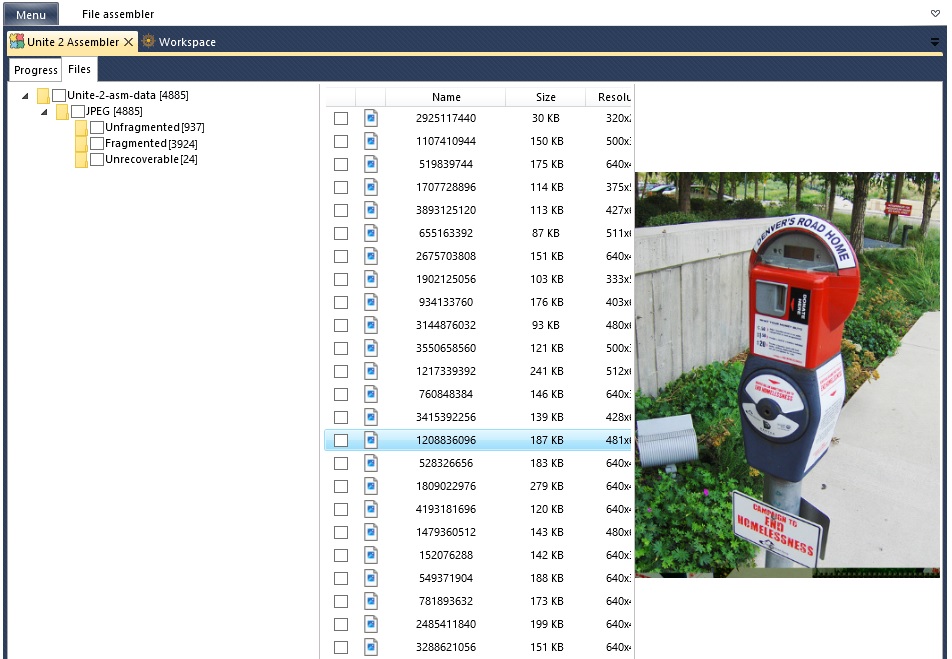The height and width of the screenshot is (659, 952).
Task: Switch to the Unite 2 Assembler tab
Action: tap(73, 42)
